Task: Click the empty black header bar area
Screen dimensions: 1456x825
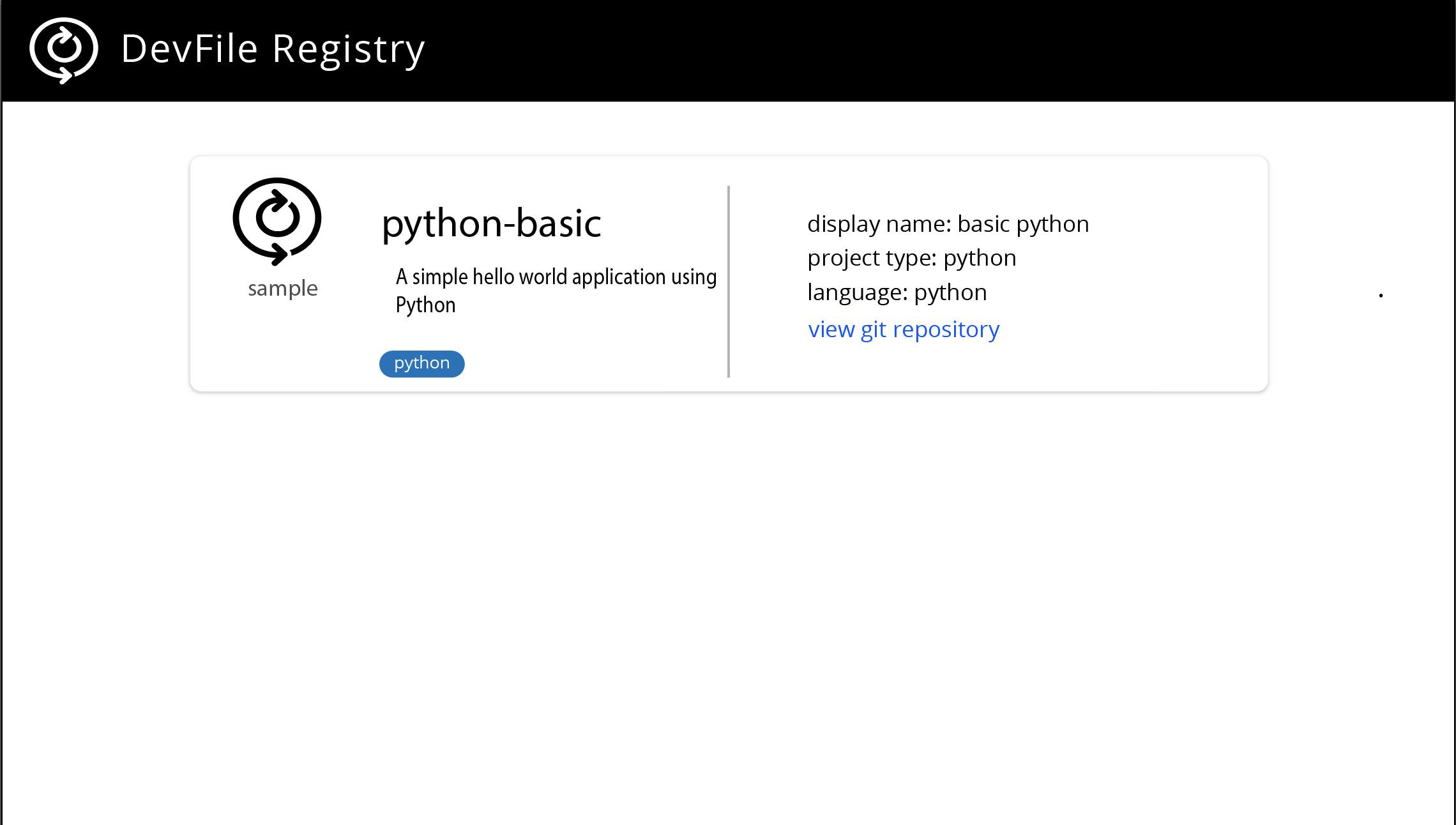Action: pyautogui.click(x=958, y=50)
